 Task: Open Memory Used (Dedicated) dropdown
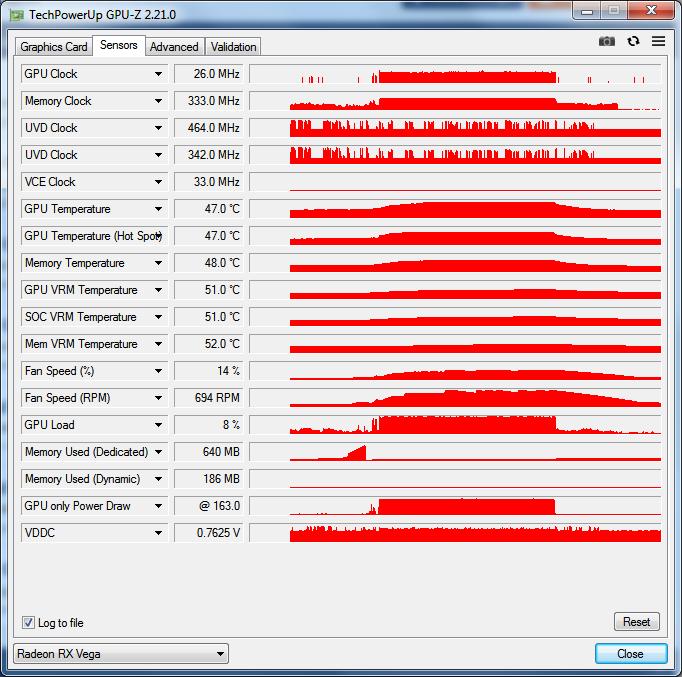click(x=158, y=452)
